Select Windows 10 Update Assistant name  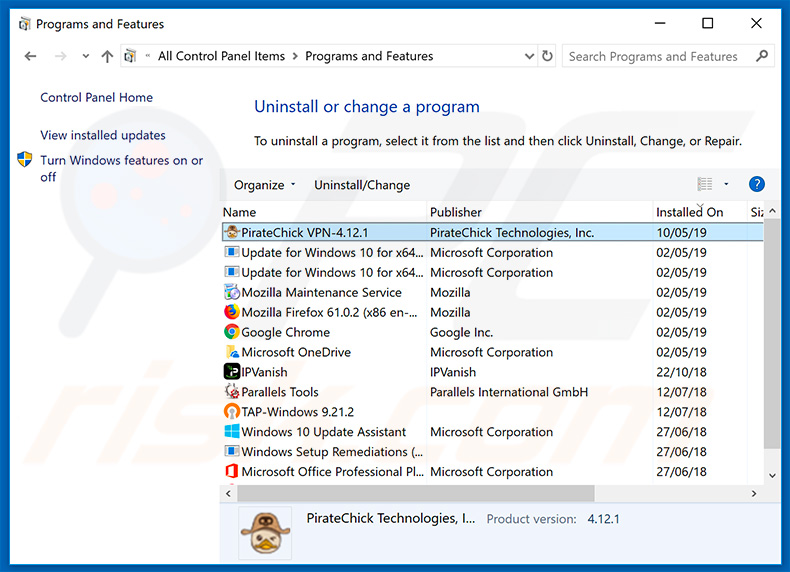323,432
